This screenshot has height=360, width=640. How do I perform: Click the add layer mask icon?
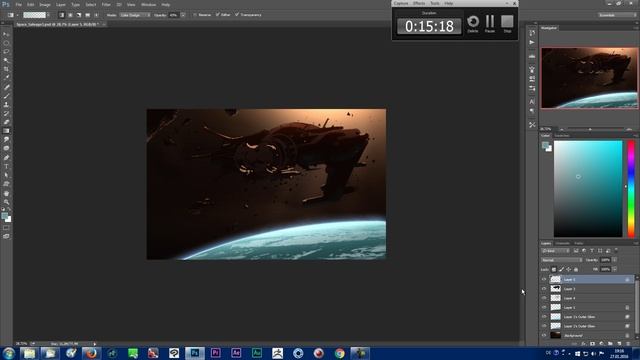tap(593, 344)
